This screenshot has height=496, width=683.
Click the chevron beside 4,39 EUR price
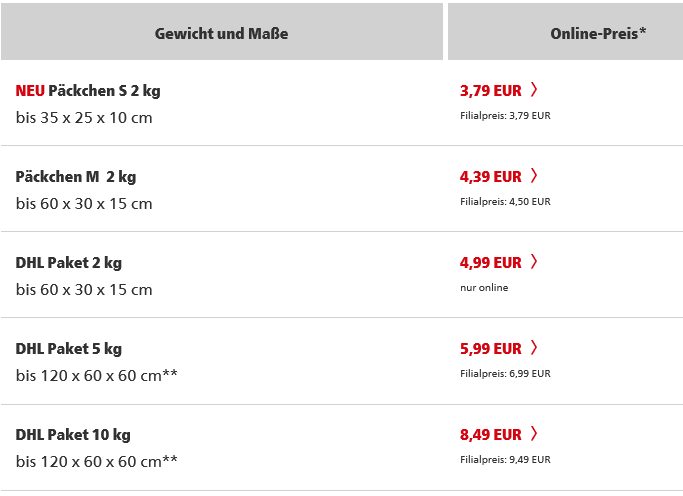[534, 175]
